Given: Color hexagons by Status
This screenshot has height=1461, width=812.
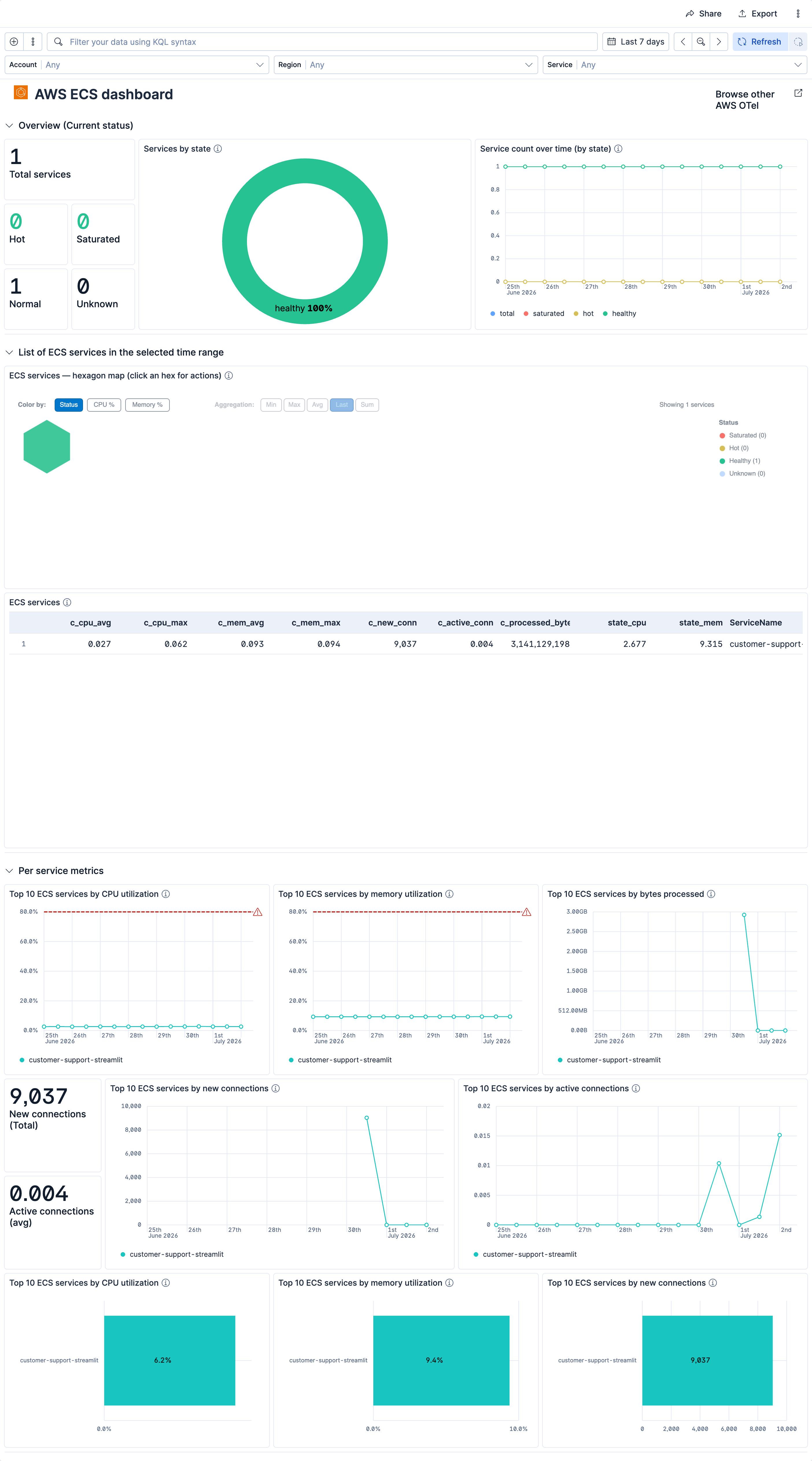Looking at the screenshot, I should [x=69, y=405].
